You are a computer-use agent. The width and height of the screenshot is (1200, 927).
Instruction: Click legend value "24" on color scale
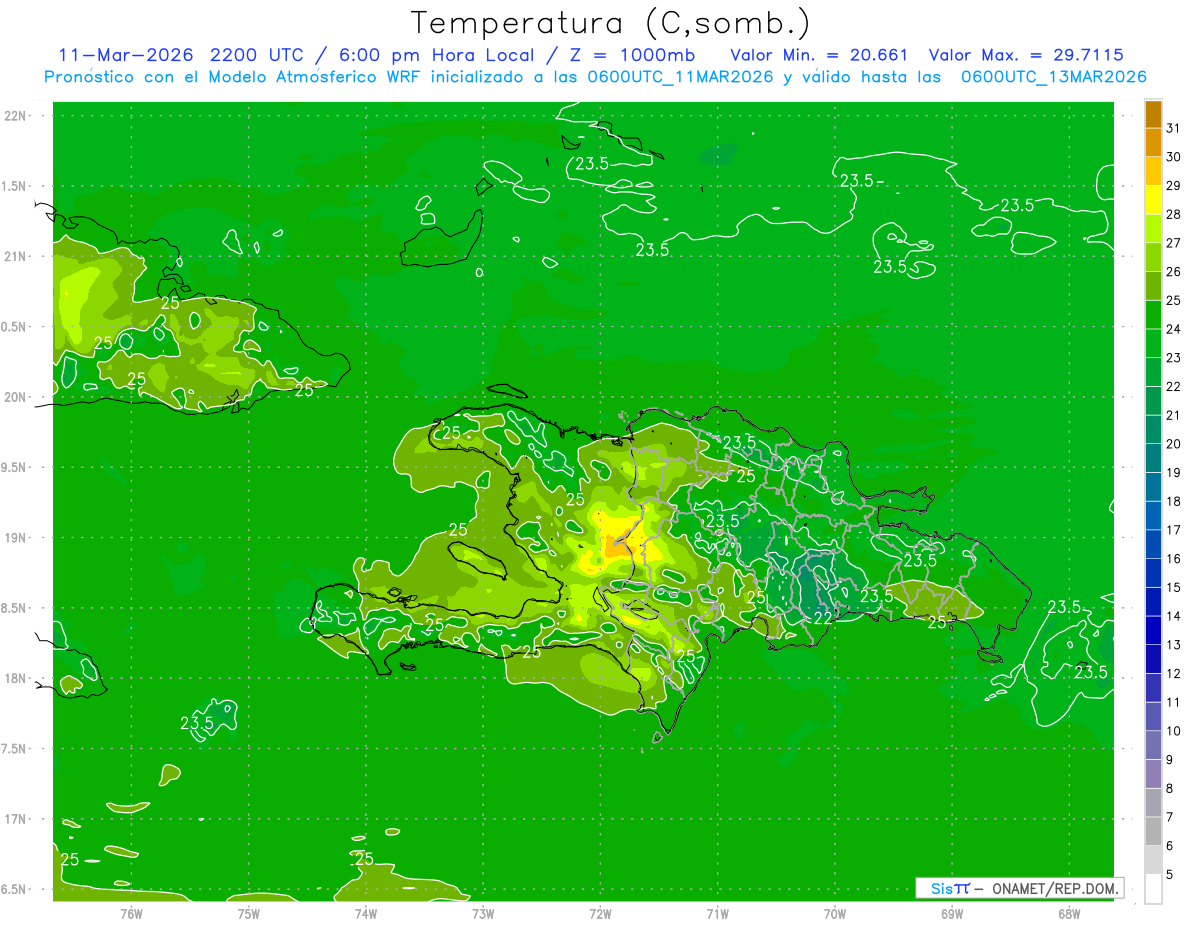(1173, 329)
